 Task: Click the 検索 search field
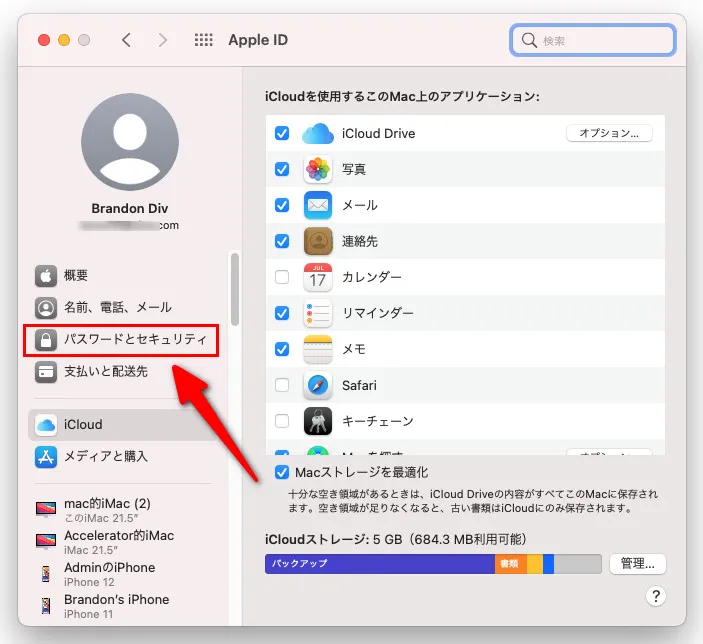tap(592, 40)
